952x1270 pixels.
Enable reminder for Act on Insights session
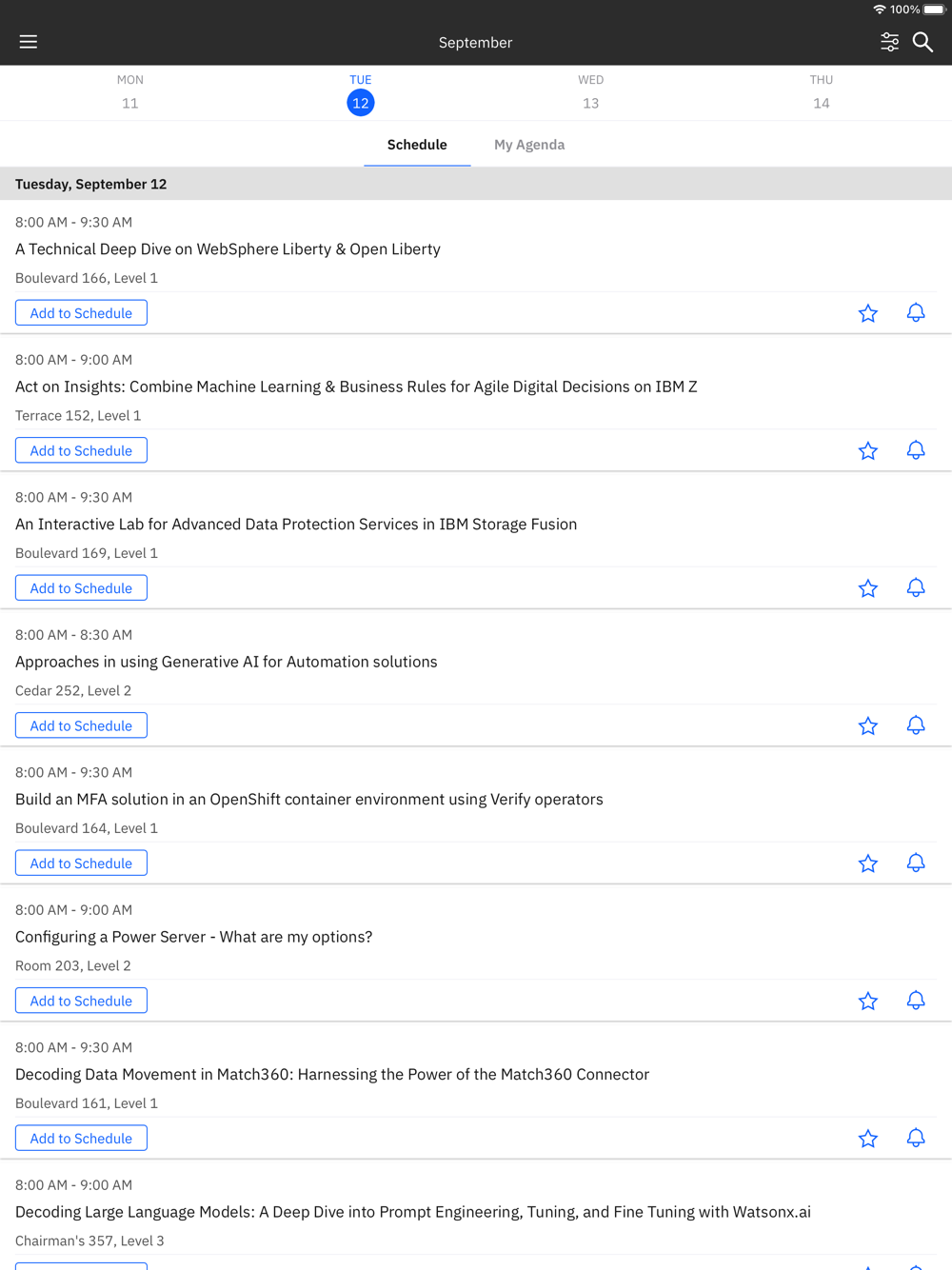[x=916, y=450]
